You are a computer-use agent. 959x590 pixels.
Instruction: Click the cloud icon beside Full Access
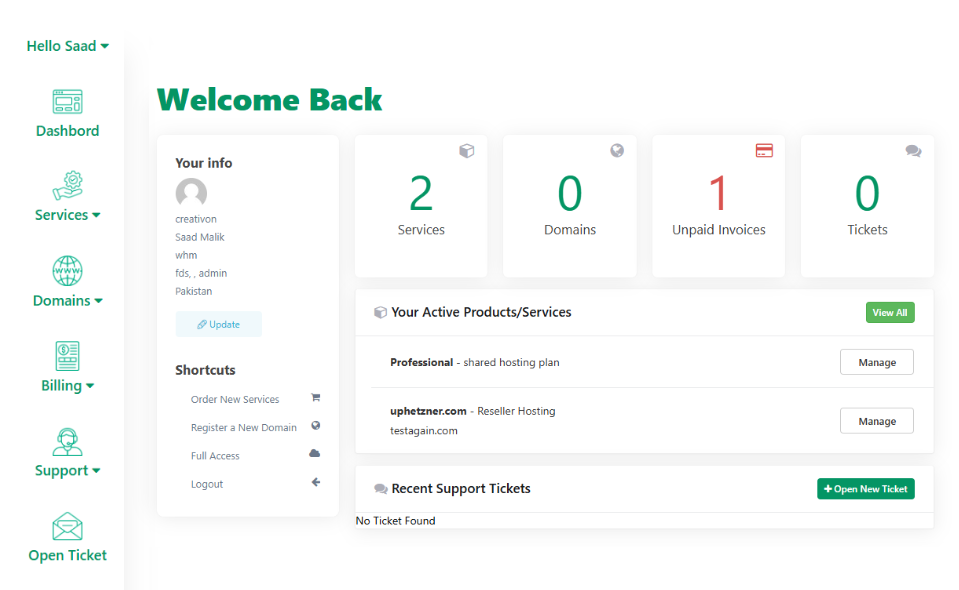pyautogui.click(x=315, y=454)
